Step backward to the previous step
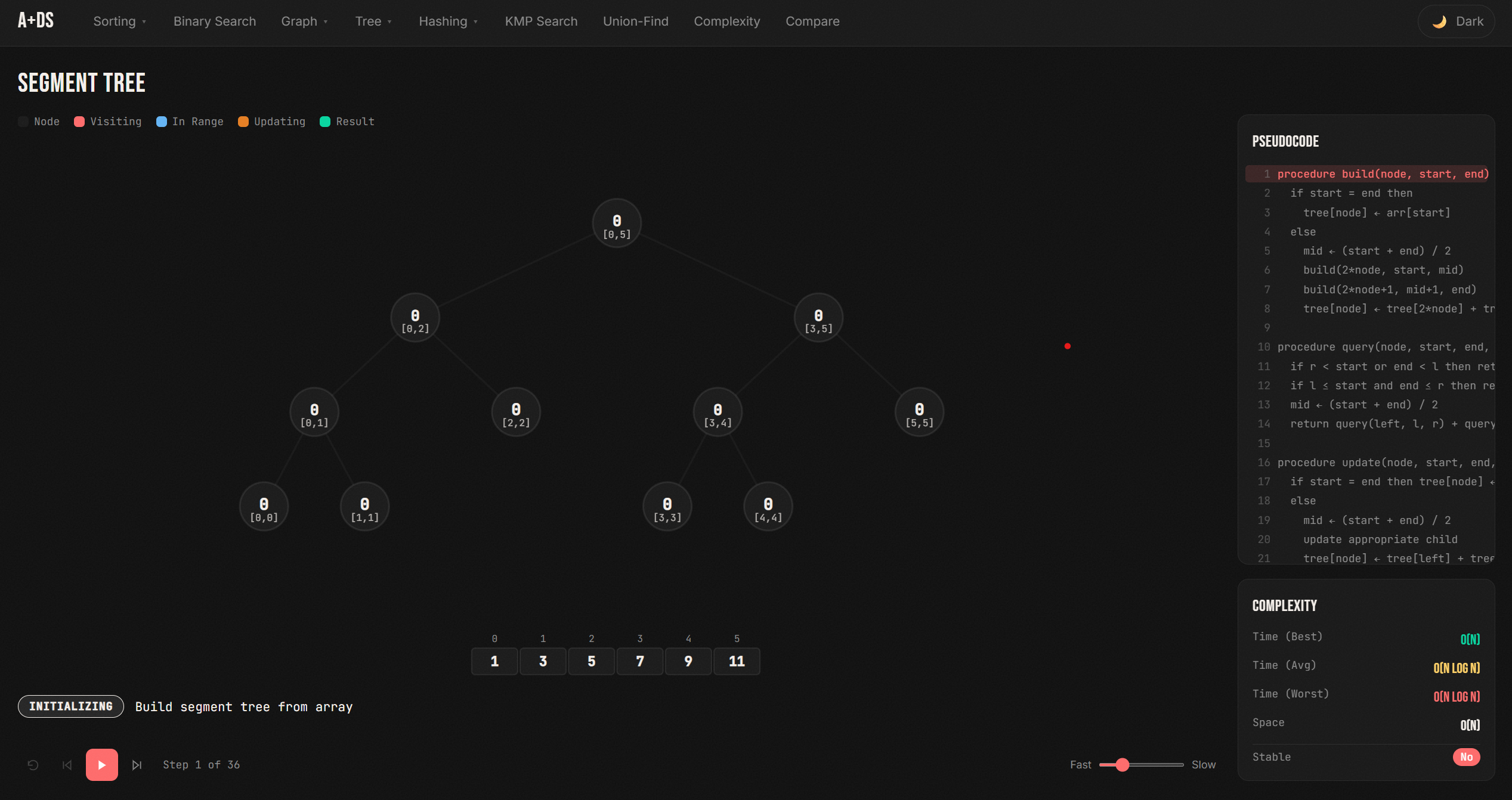 (67, 765)
